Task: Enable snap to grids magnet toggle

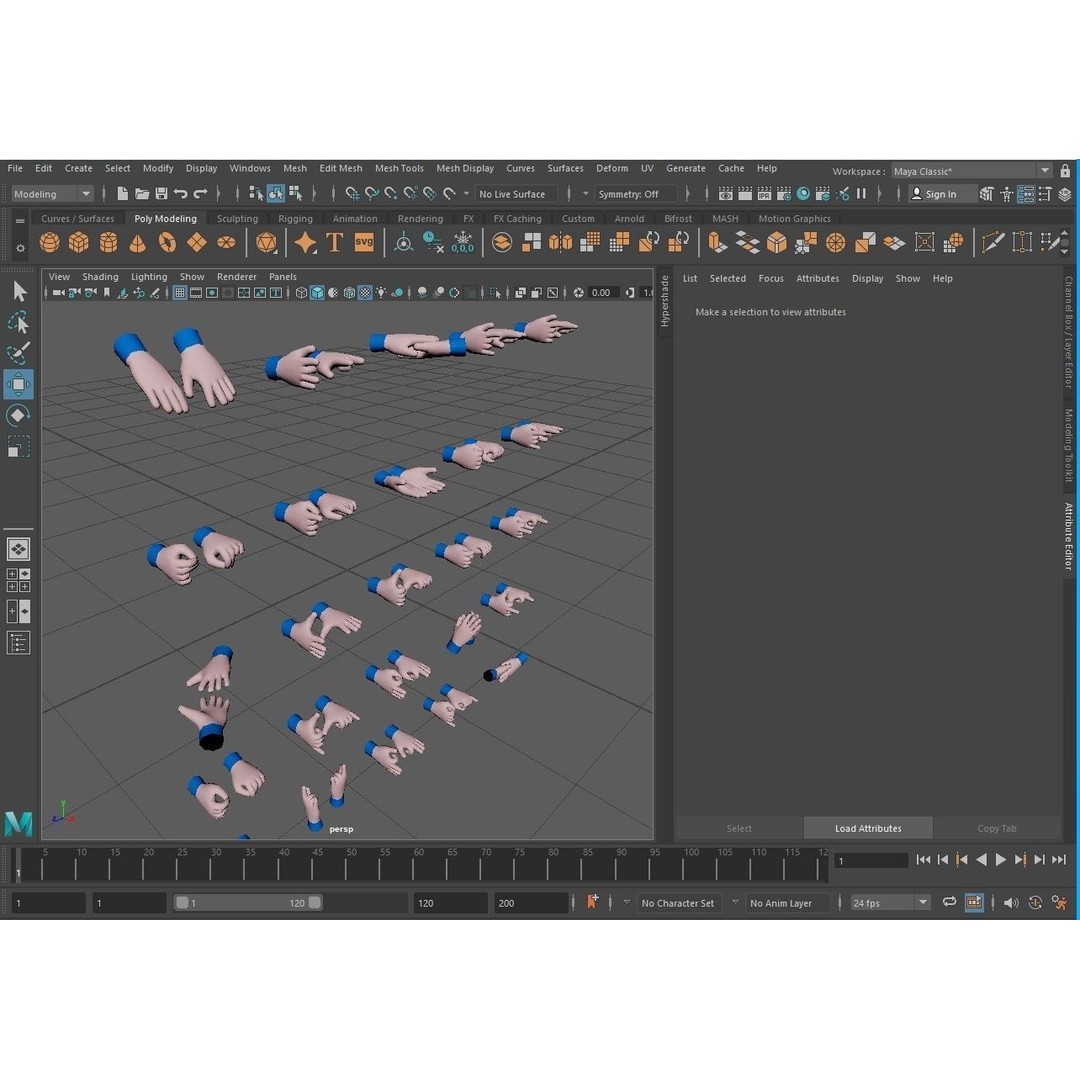Action: [354, 193]
